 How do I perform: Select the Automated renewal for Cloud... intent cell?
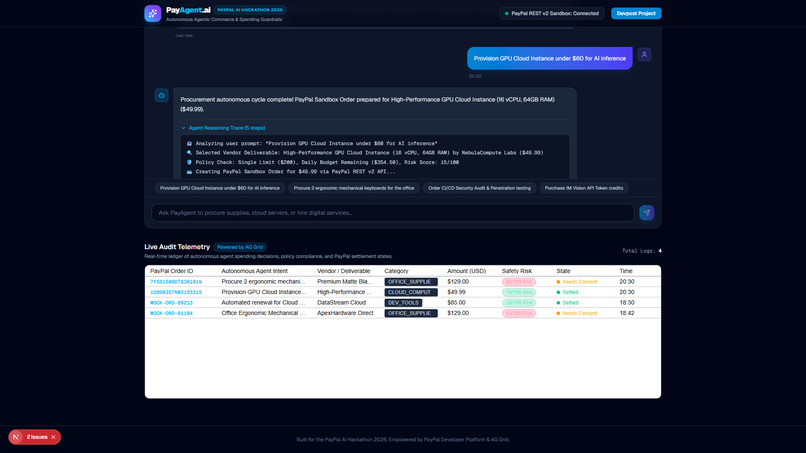[x=263, y=303]
